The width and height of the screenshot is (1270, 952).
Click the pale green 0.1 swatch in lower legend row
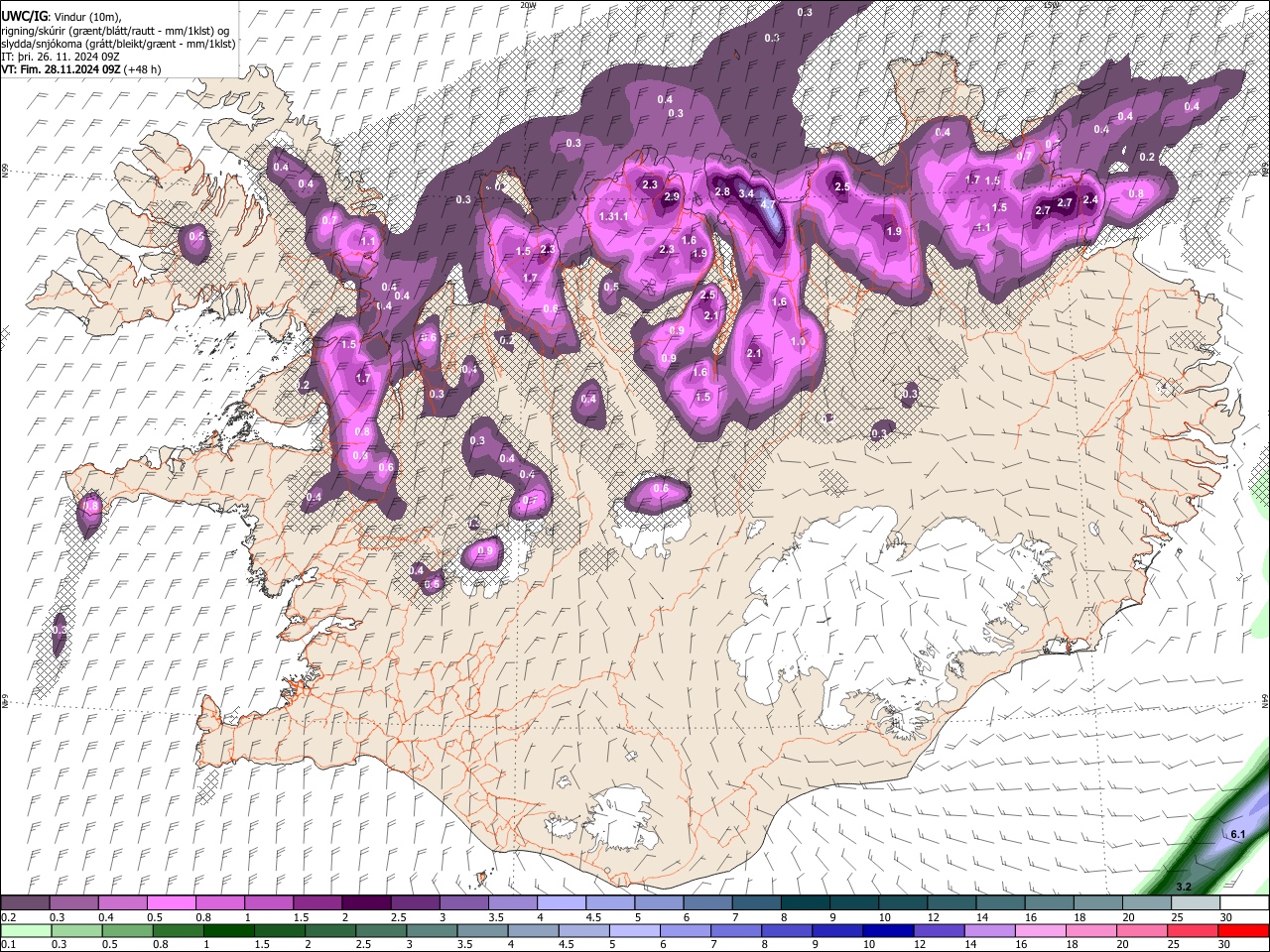(x=25, y=930)
